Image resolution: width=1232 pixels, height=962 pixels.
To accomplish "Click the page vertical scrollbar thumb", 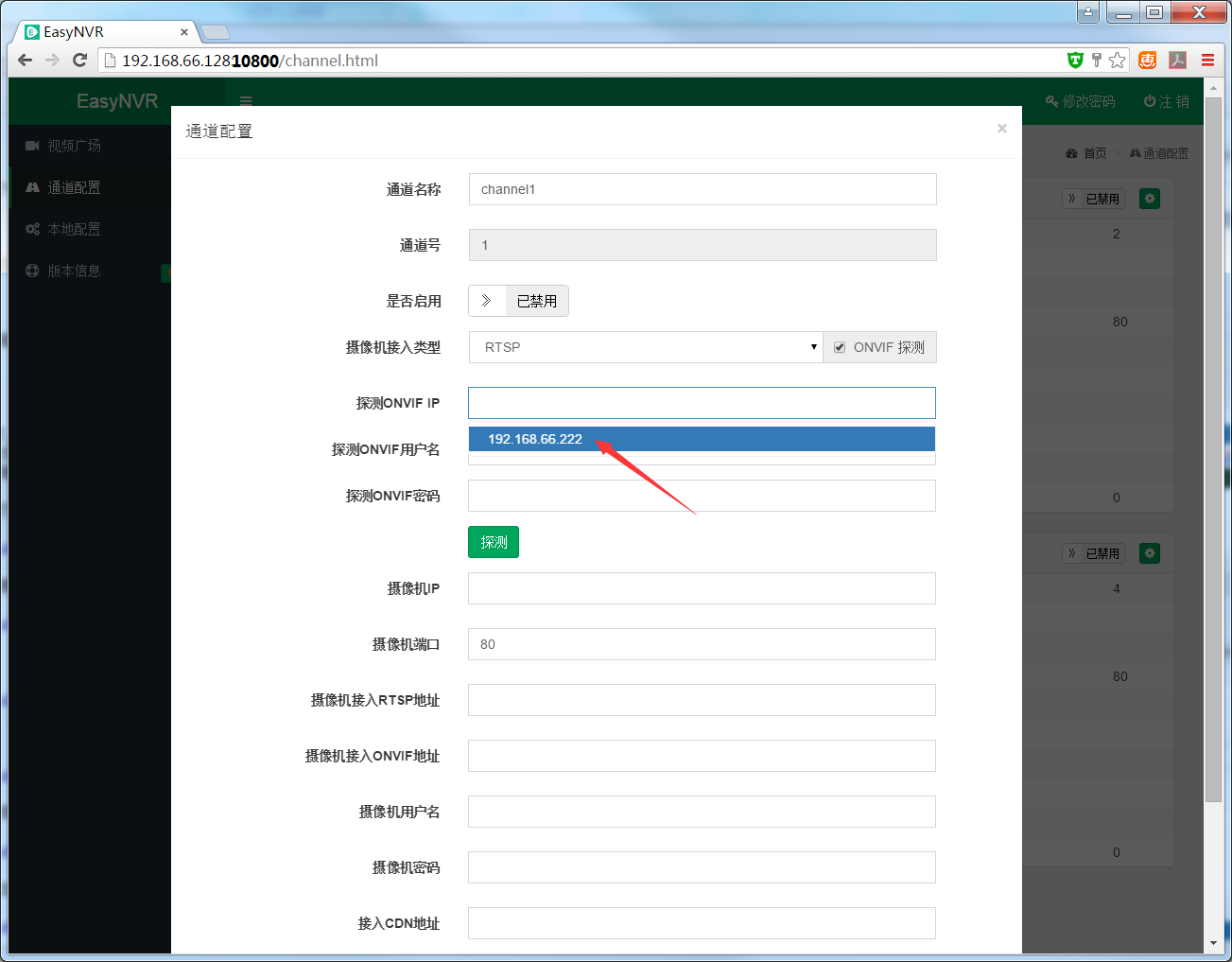I will coord(1213,449).
